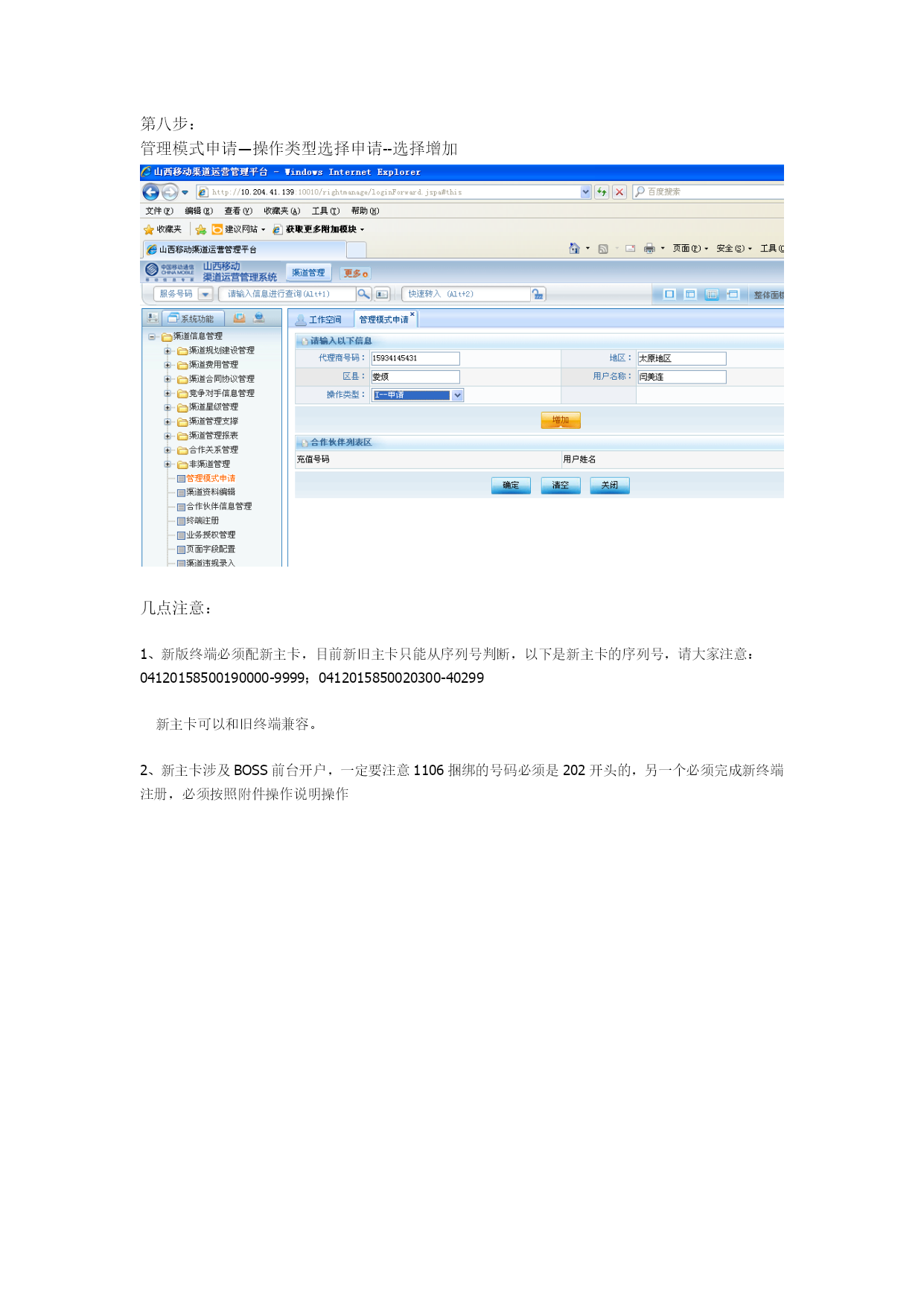Click the highlighted third layout icon

(x=712, y=294)
